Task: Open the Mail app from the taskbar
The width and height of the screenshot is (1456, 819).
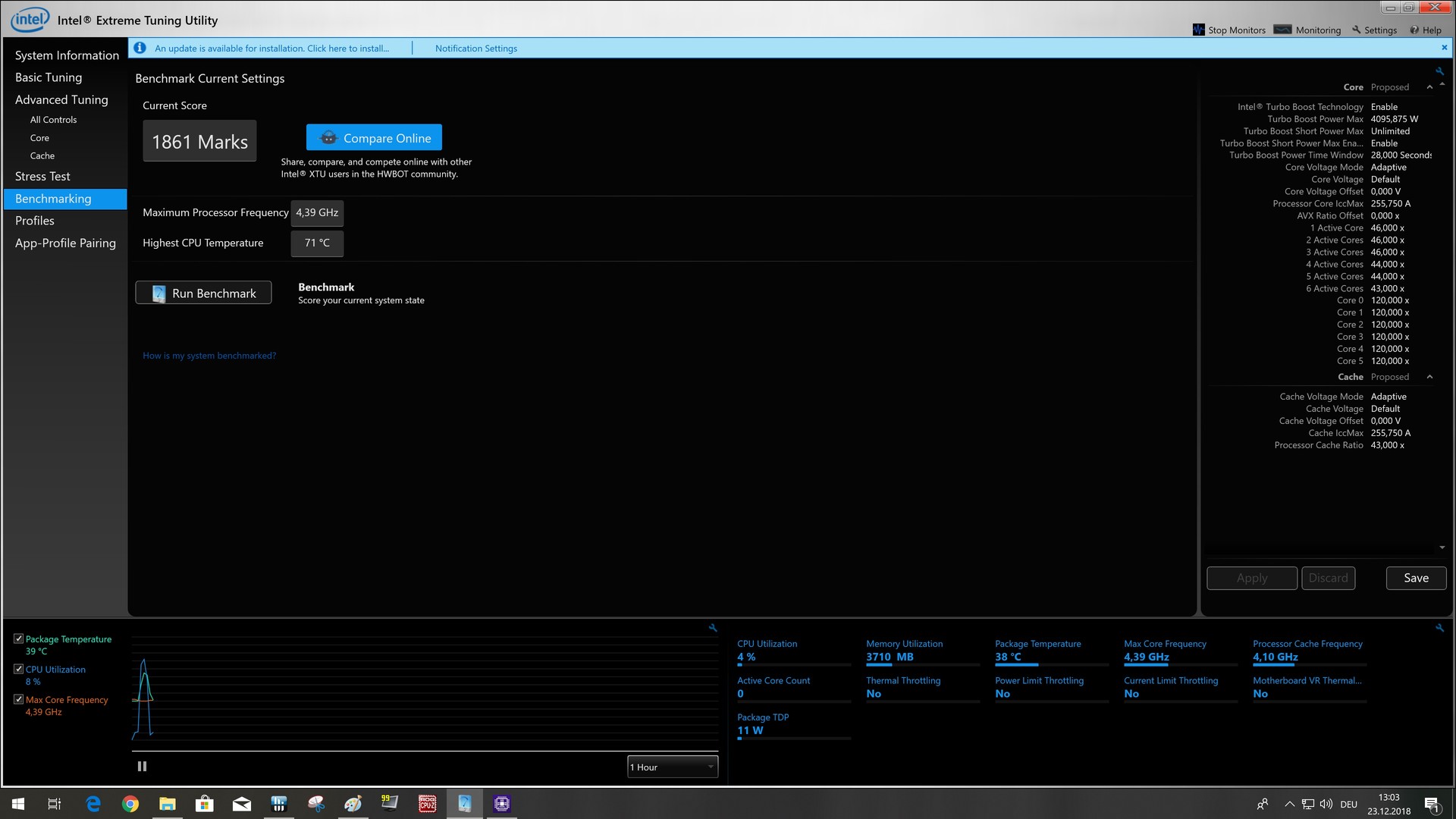Action: [x=242, y=804]
